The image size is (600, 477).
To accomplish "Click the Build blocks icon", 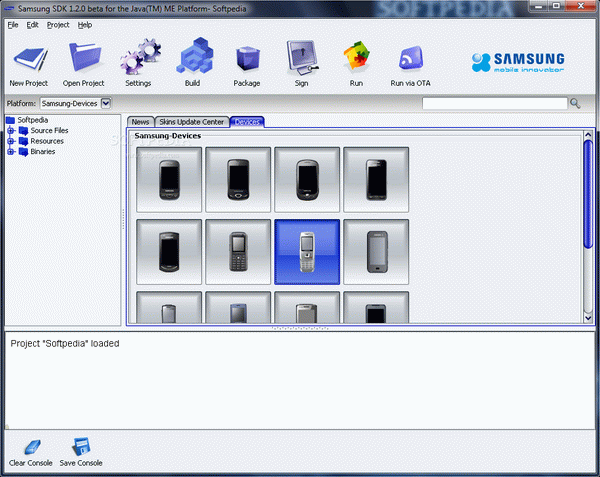I will (x=192, y=58).
